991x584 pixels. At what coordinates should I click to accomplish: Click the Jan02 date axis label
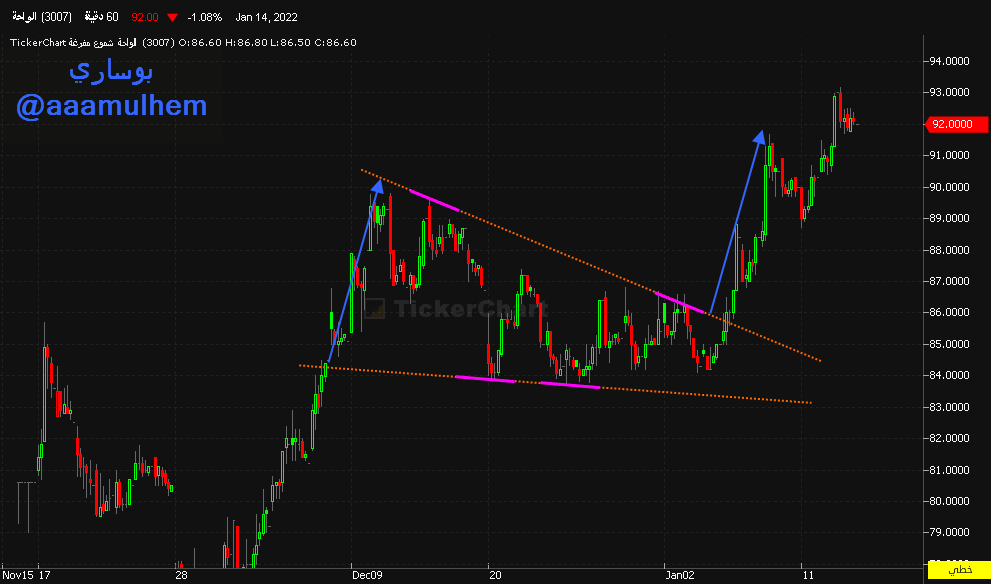(681, 575)
